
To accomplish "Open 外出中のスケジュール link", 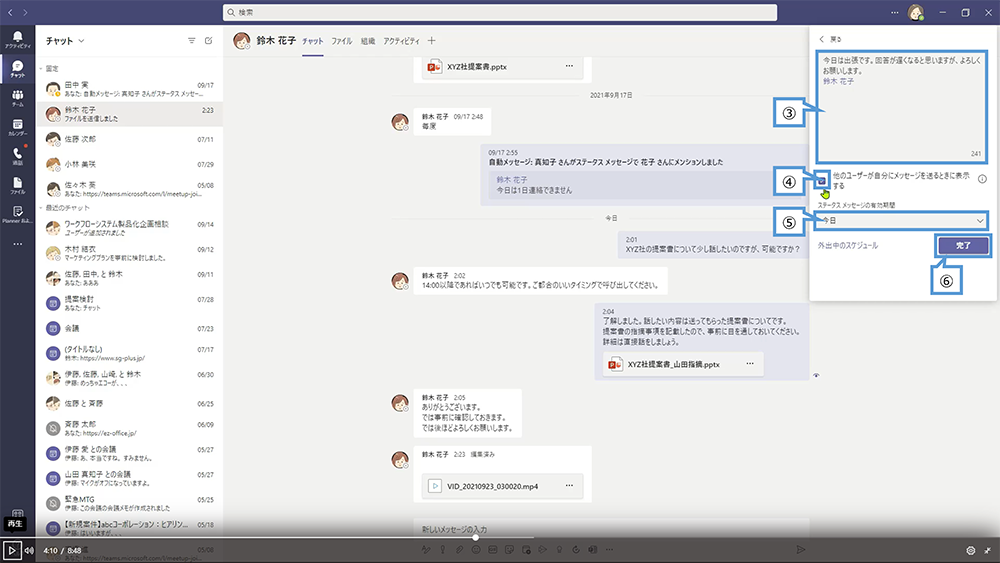I will coord(848,245).
